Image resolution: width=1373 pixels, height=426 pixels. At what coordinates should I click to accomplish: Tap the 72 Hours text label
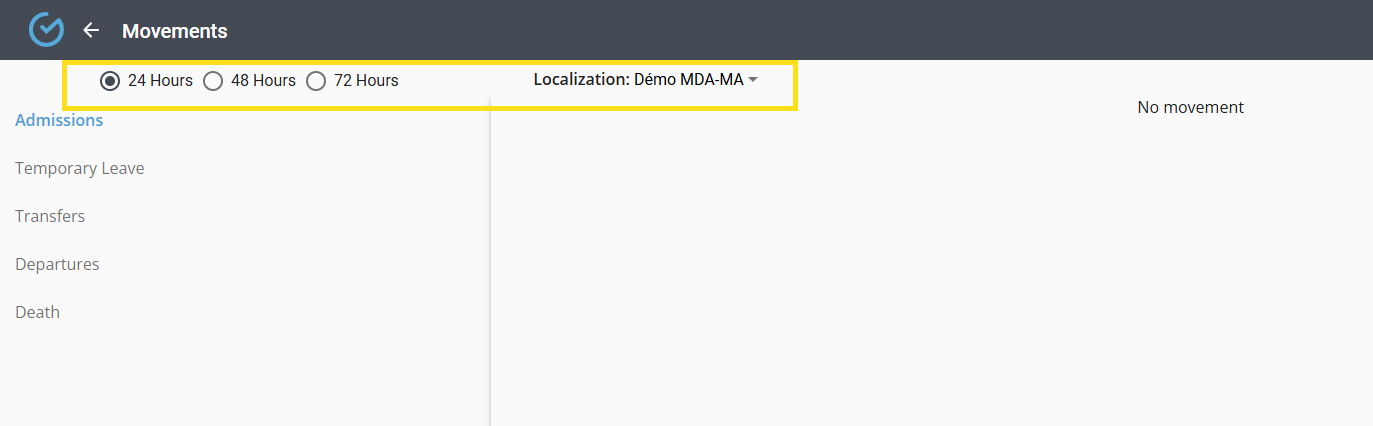click(x=366, y=81)
